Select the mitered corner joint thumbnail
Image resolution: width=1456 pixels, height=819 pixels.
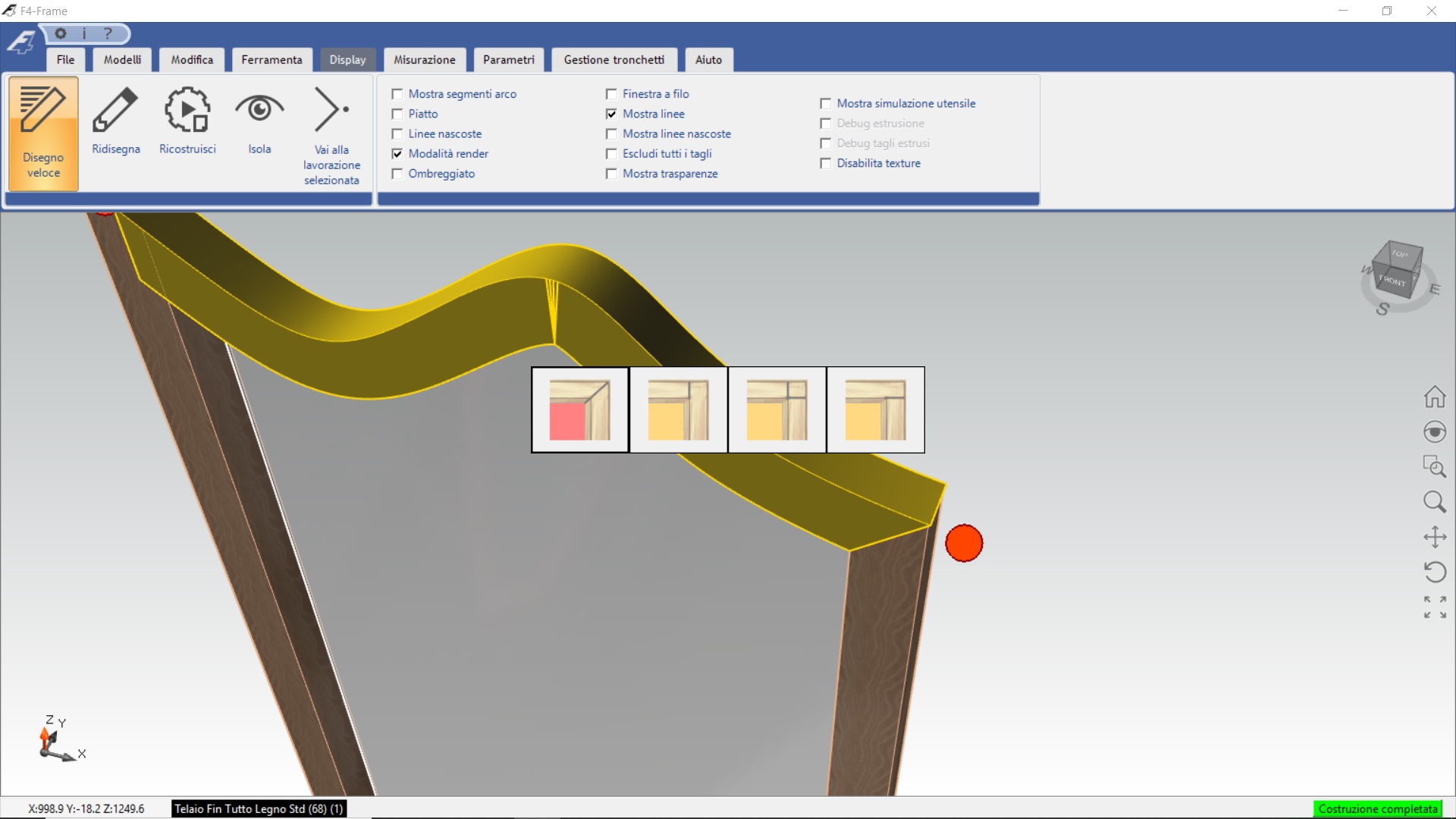(x=580, y=409)
